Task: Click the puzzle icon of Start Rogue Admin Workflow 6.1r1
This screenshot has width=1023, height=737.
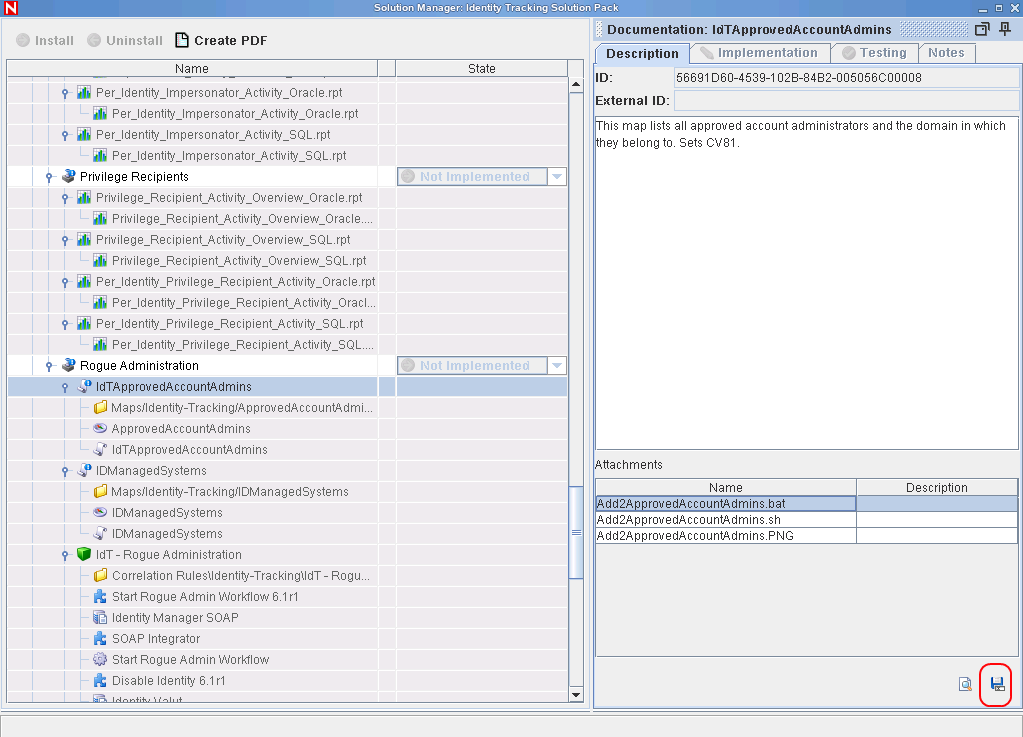Action: [100, 597]
